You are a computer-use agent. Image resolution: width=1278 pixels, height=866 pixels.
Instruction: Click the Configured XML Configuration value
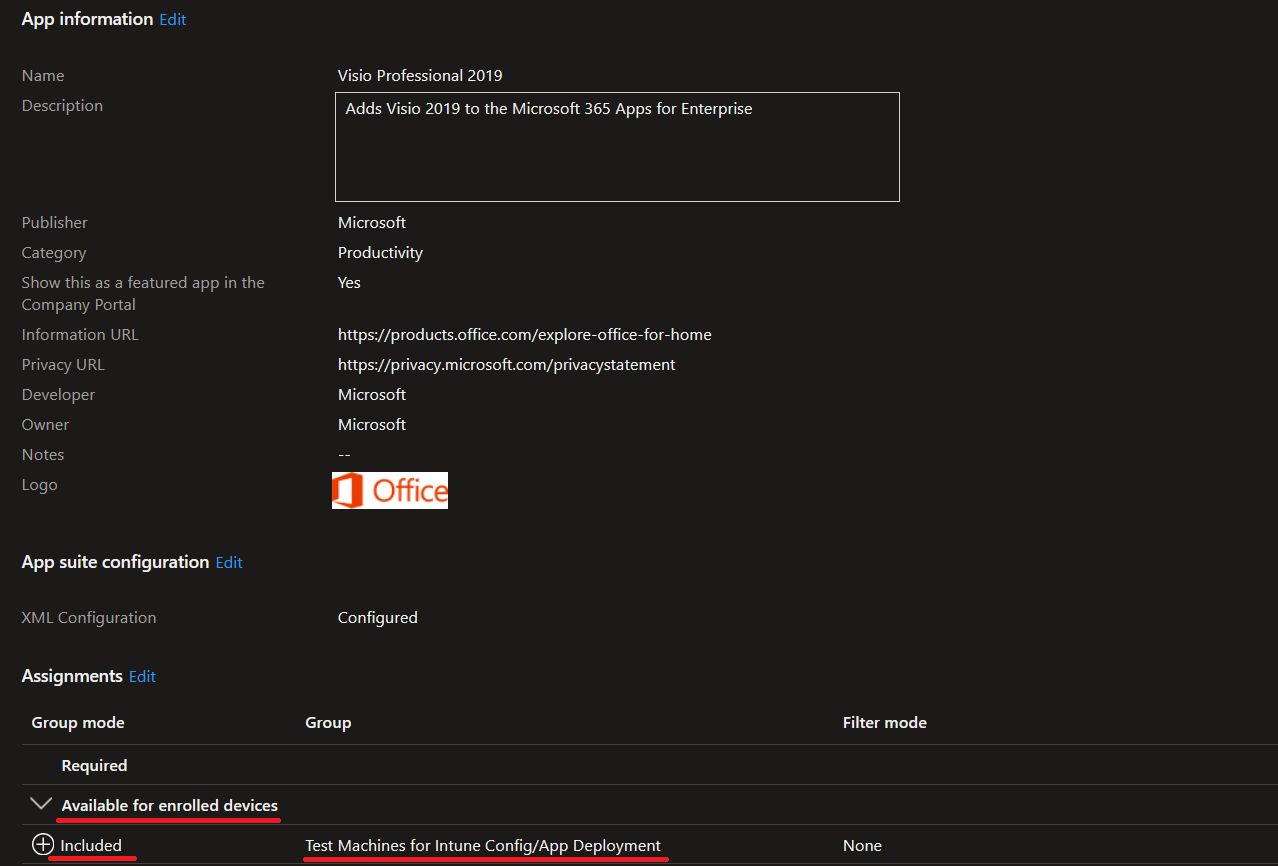(378, 618)
